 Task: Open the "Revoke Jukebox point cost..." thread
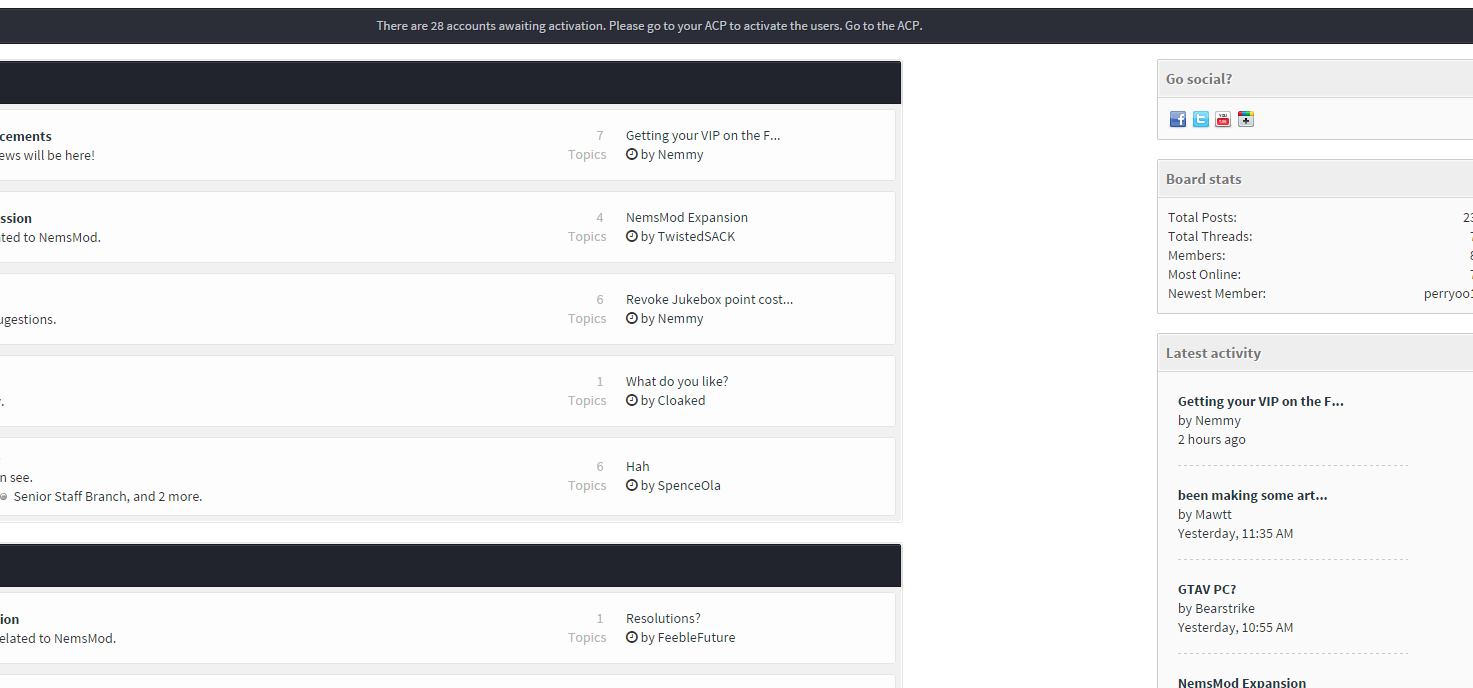[x=709, y=299]
